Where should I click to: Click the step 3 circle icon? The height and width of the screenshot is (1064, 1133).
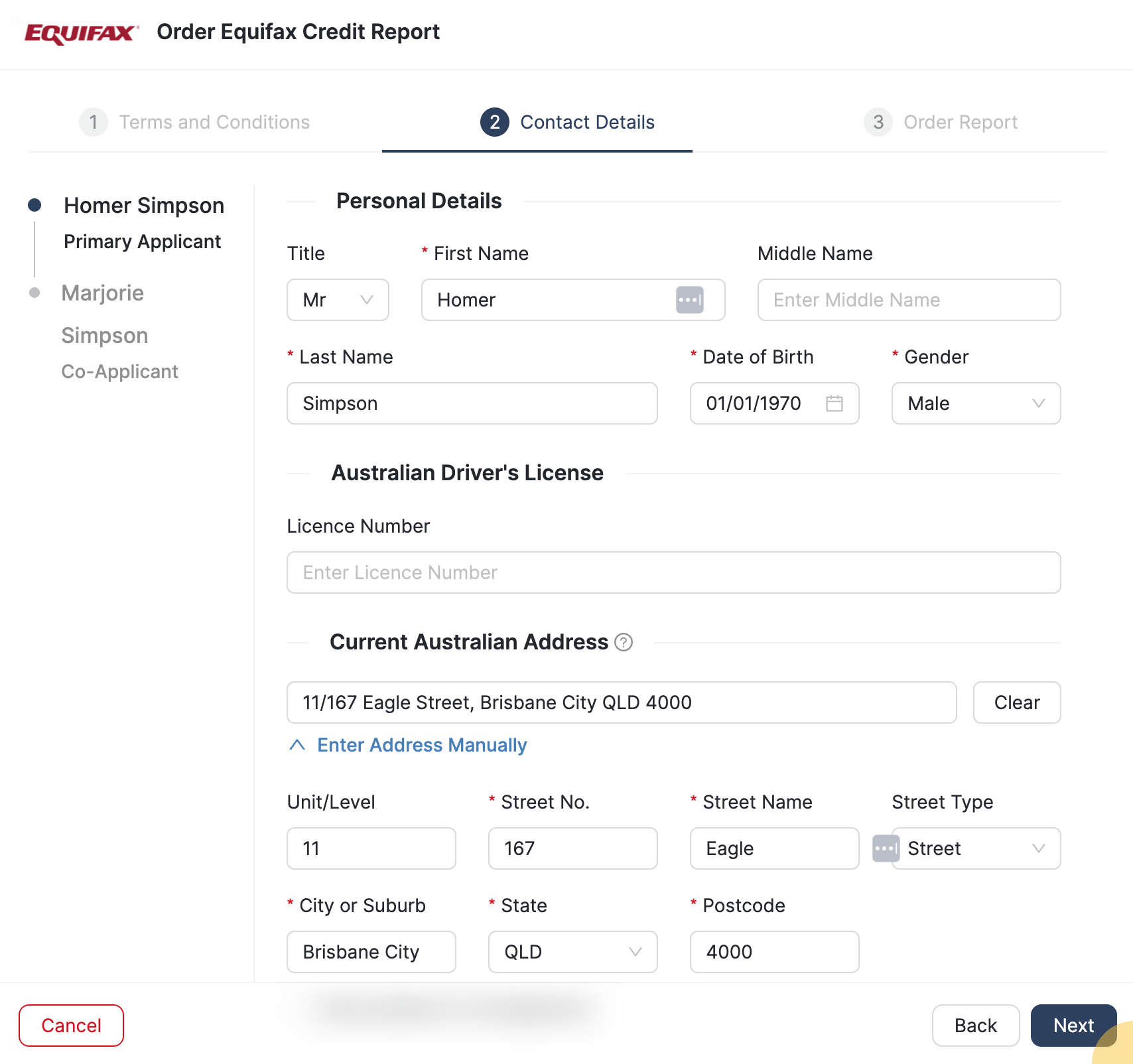878,122
